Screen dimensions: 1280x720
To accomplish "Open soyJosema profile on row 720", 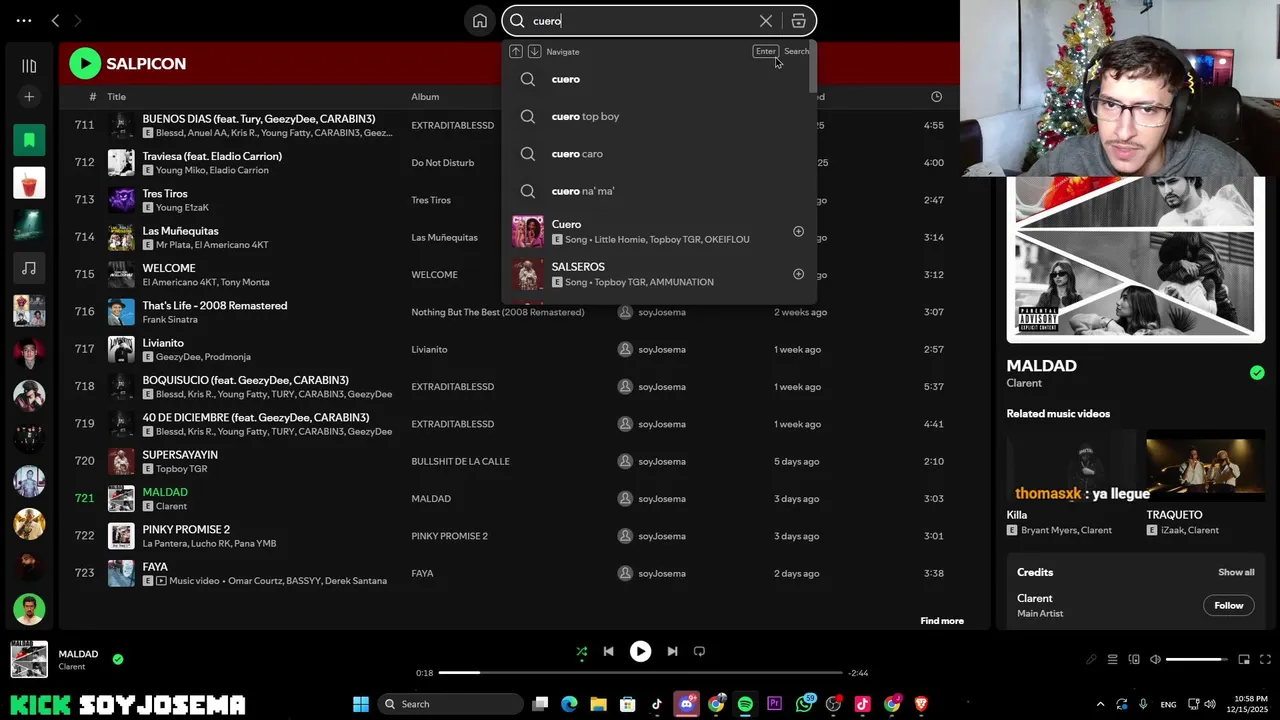I will [x=662, y=462].
